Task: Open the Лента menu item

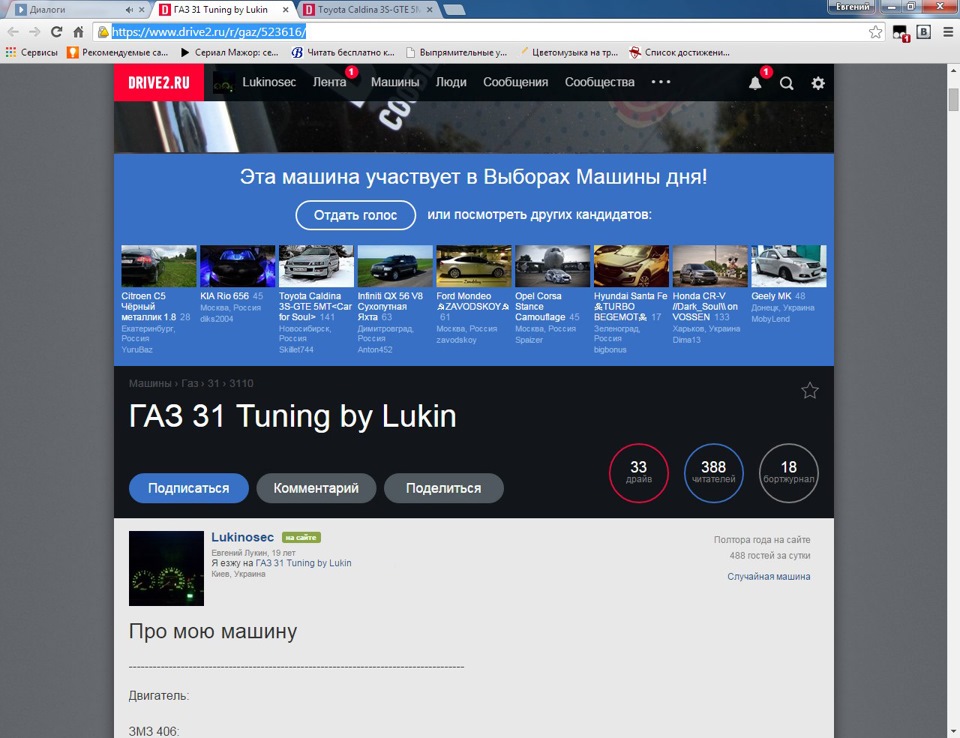Action: pos(329,82)
